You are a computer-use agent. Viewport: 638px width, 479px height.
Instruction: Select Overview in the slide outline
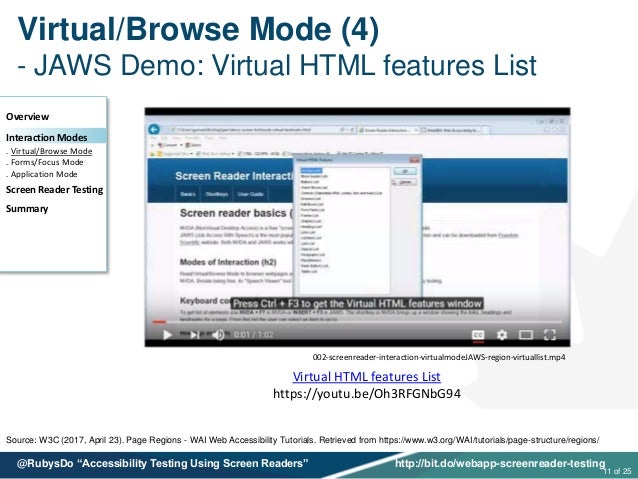click(27, 117)
